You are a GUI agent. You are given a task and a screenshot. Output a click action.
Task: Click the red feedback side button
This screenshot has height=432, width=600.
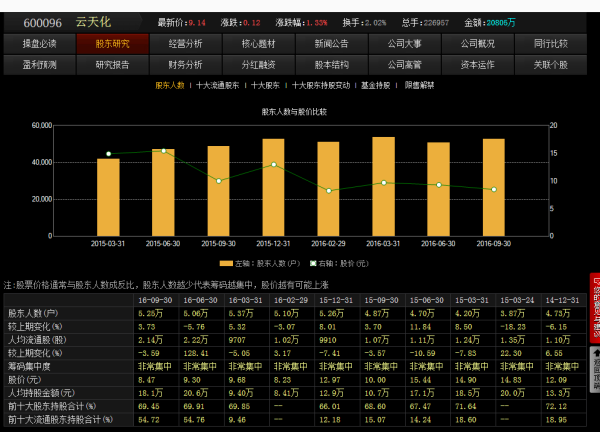[x=595, y=307]
